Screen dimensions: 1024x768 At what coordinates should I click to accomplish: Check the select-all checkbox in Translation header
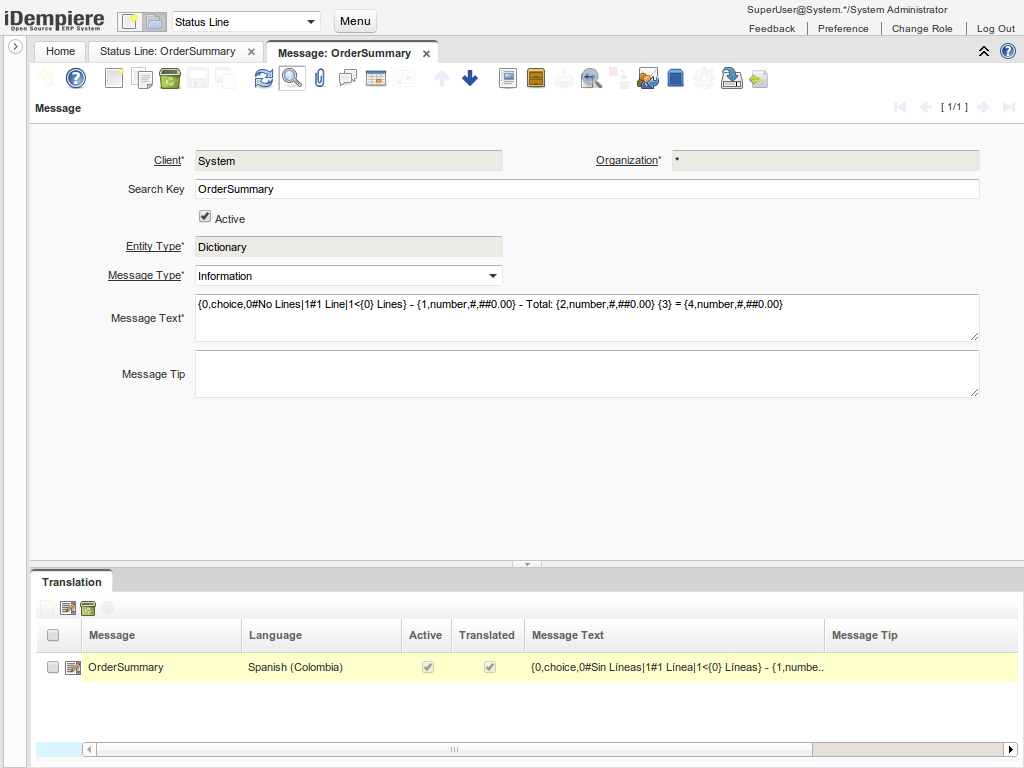click(53, 635)
